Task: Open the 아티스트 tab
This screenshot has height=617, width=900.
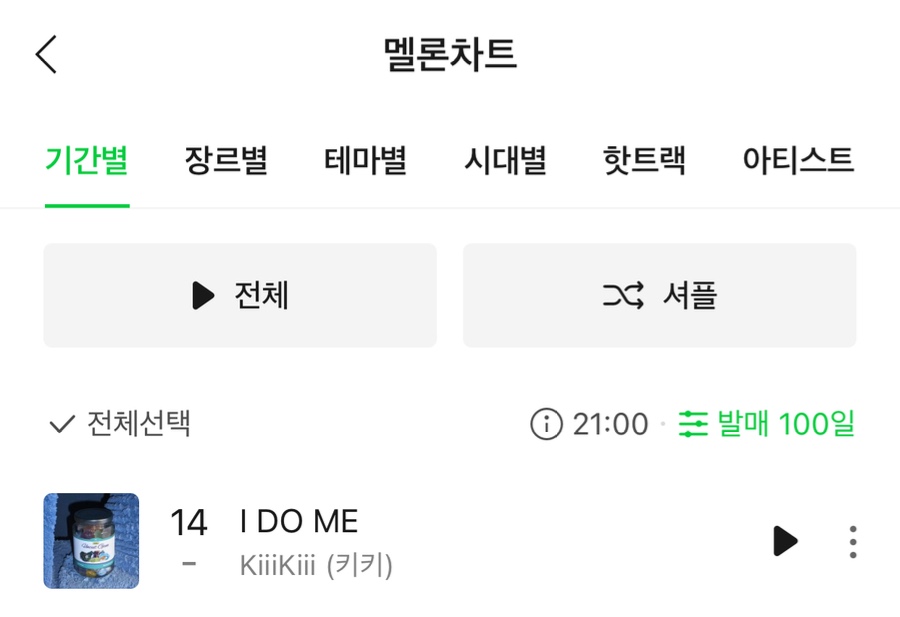Action: pyautogui.click(x=798, y=160)
